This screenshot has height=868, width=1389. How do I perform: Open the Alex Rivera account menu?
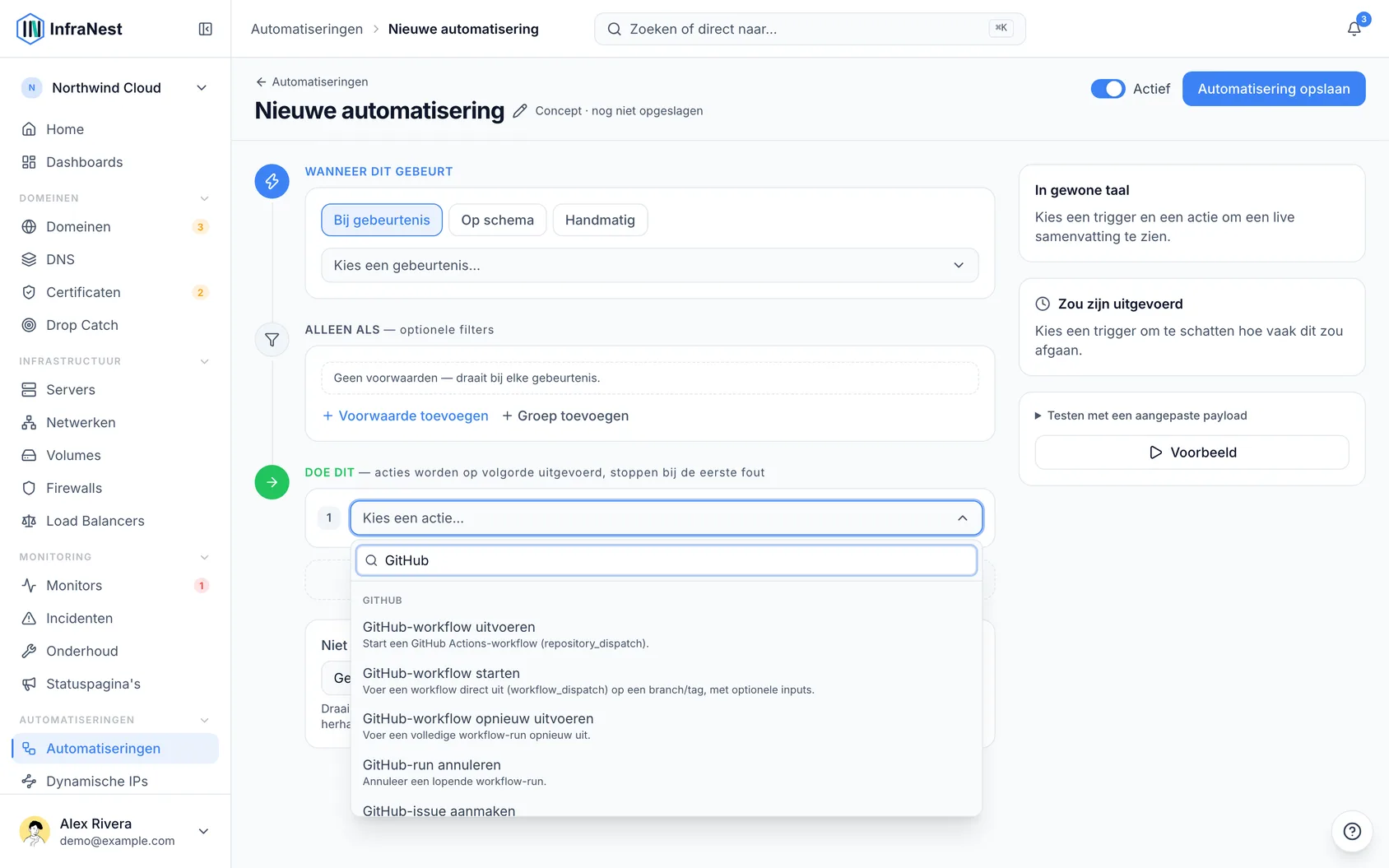point(115,831)
